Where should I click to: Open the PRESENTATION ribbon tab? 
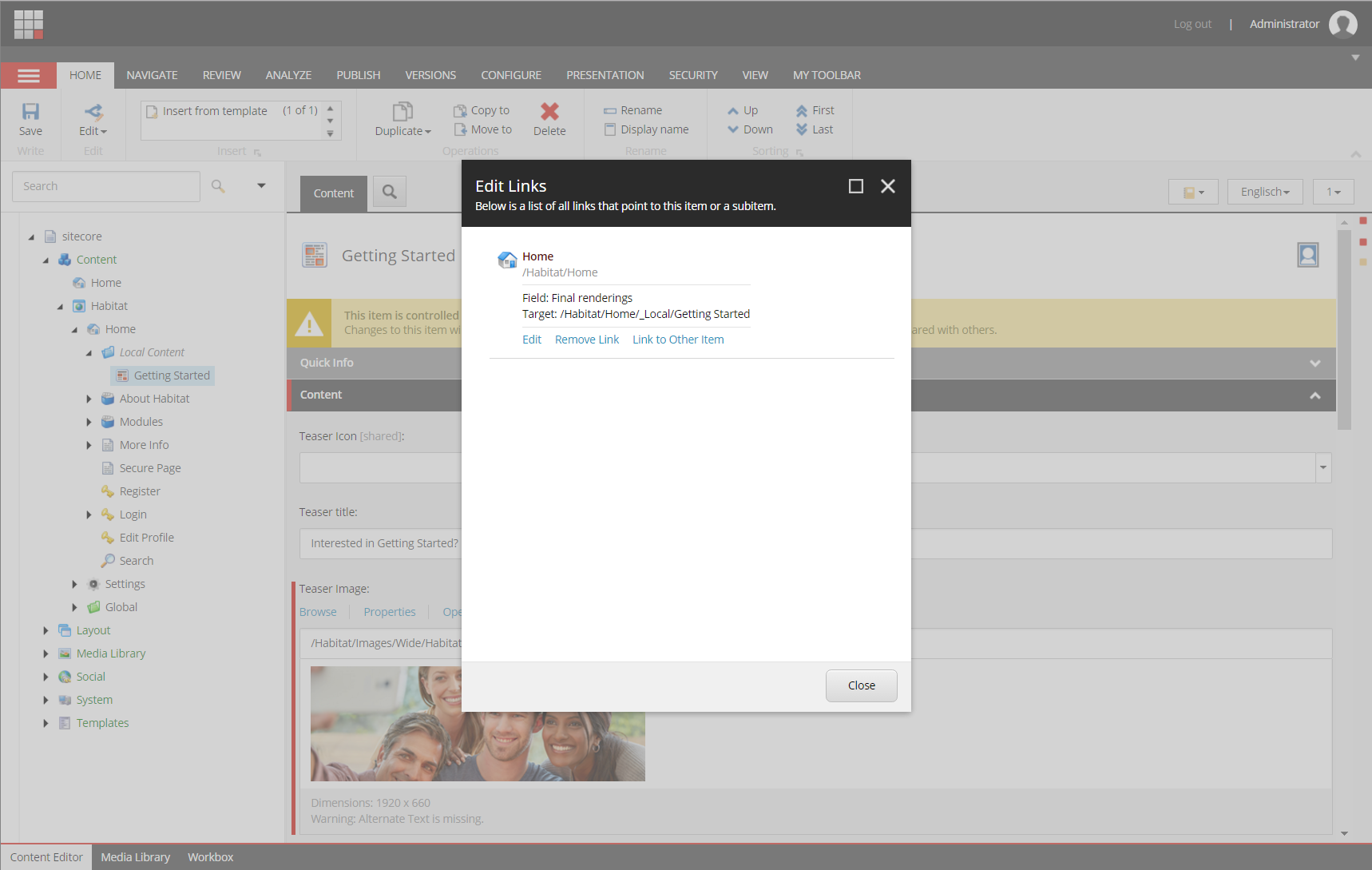(x=605, y=75)
